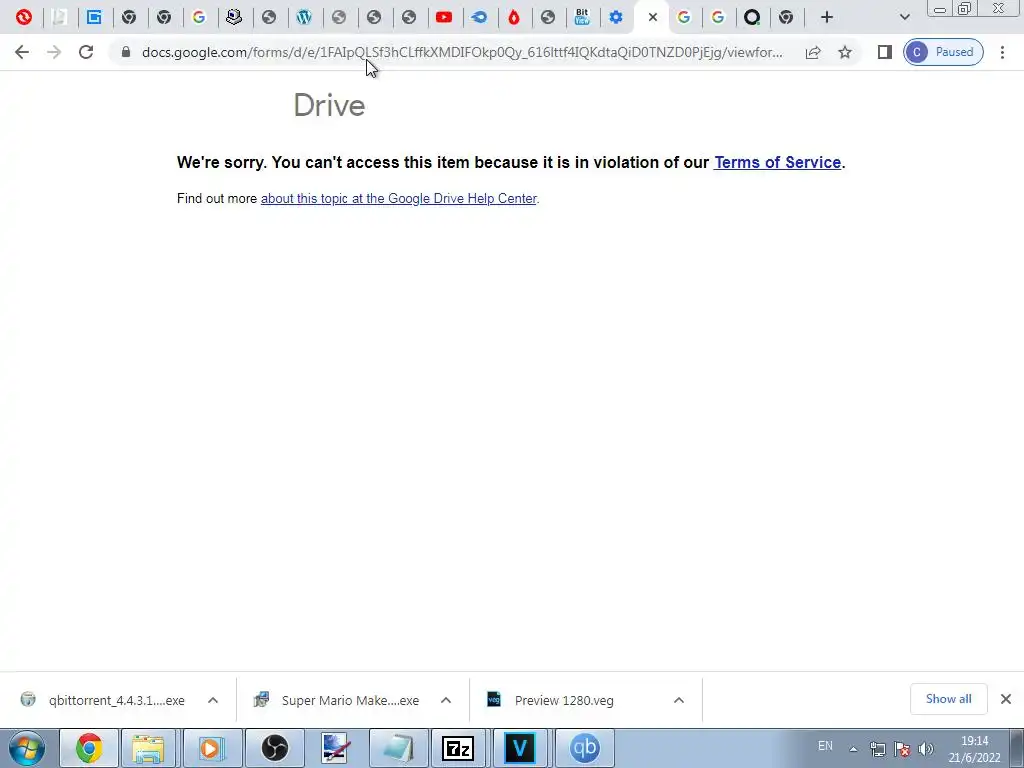Open 7-Zip from the taskbar
The width and height of the screenshot is (1024, 768).
click(x=458, y=748)
